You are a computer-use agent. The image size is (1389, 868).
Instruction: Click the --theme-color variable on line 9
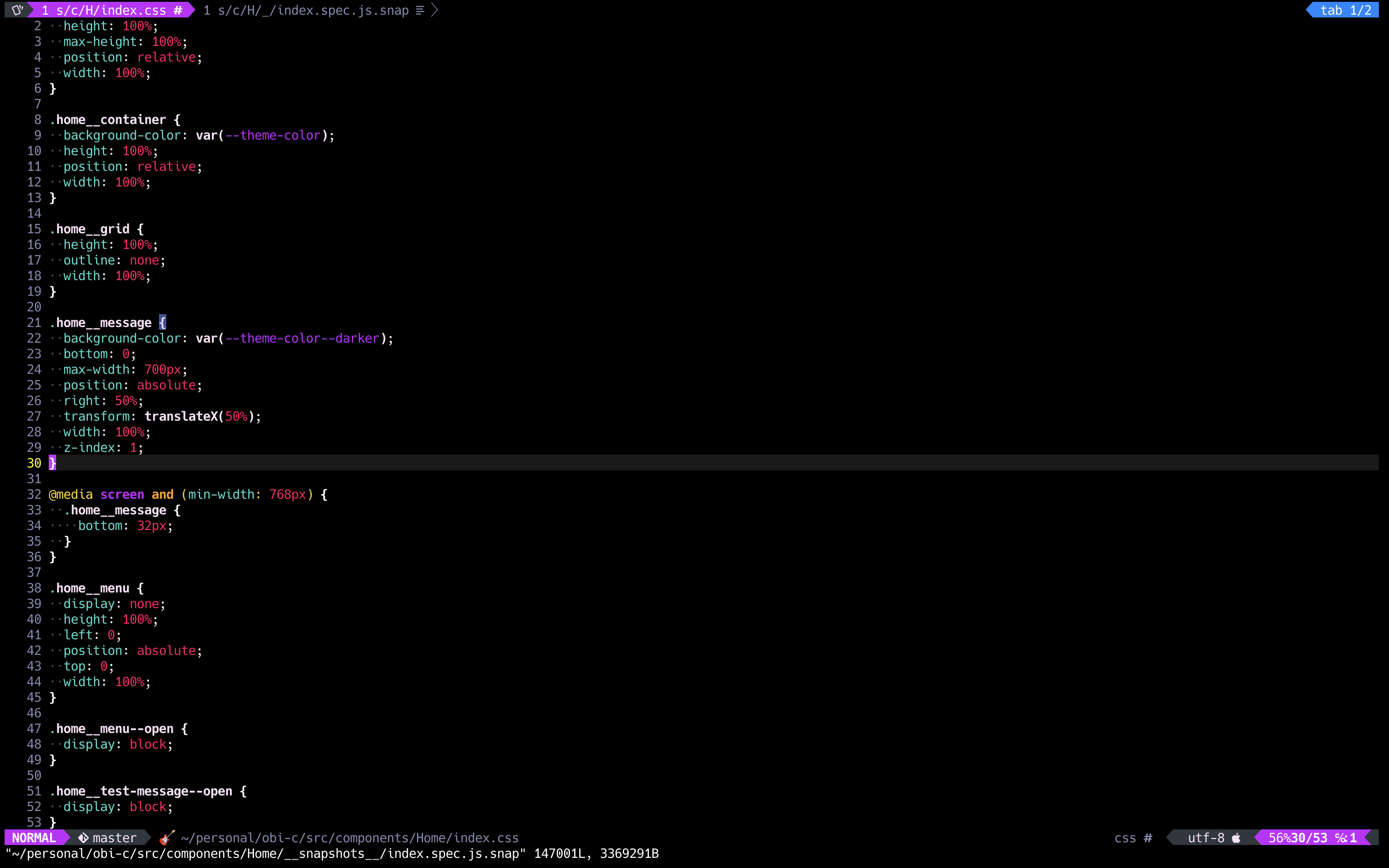(273, 135)
